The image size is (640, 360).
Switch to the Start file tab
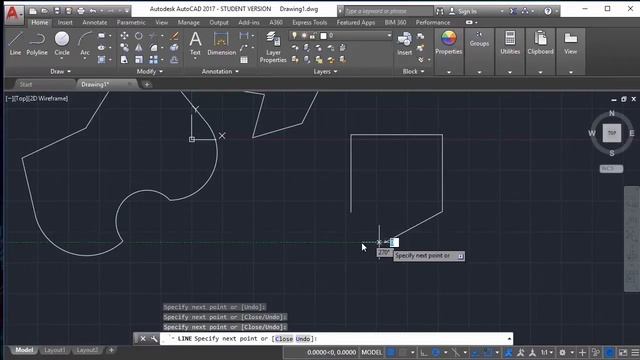[x=26, y=84]
